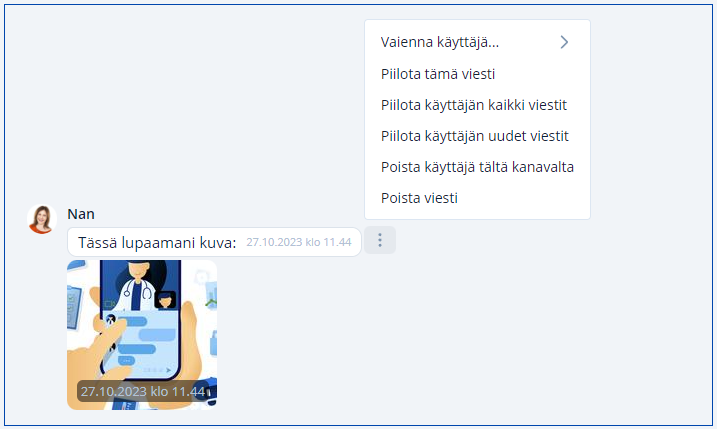
Task: Click the image's overlay timestamp label
Action: click(x=143, y=391)
